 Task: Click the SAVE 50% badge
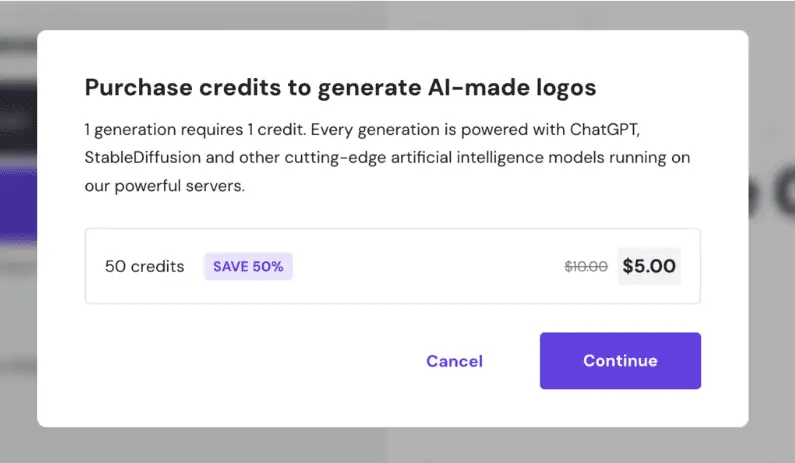pos(248,267)
